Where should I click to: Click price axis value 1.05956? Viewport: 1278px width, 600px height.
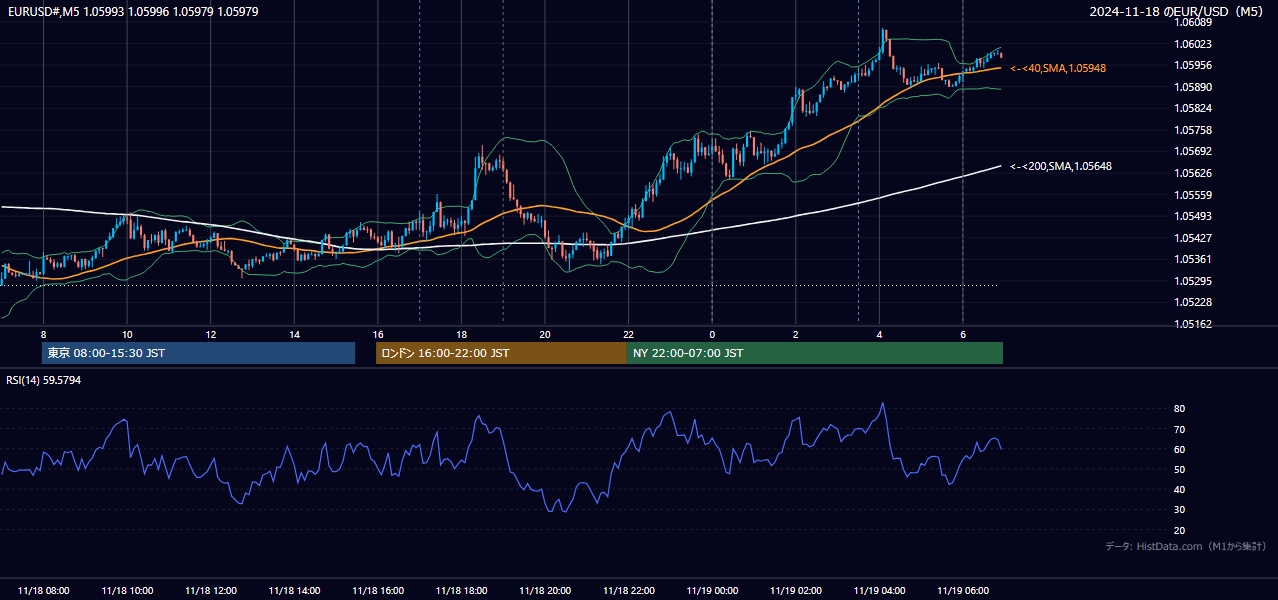(x=1192, y=65)
